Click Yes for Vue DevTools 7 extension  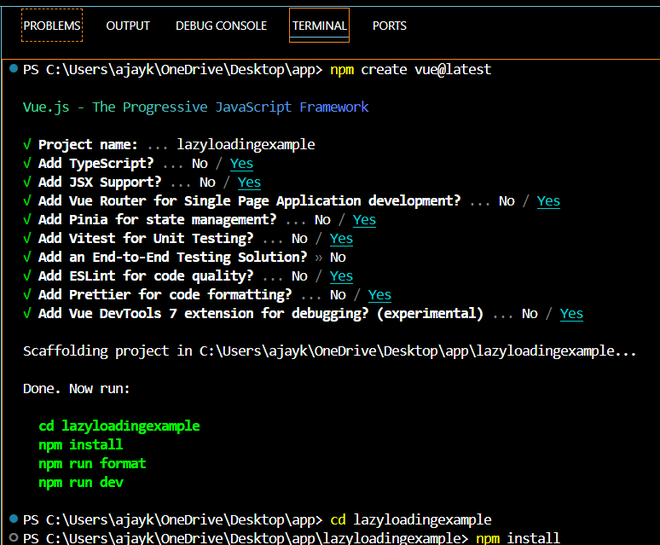571,314
